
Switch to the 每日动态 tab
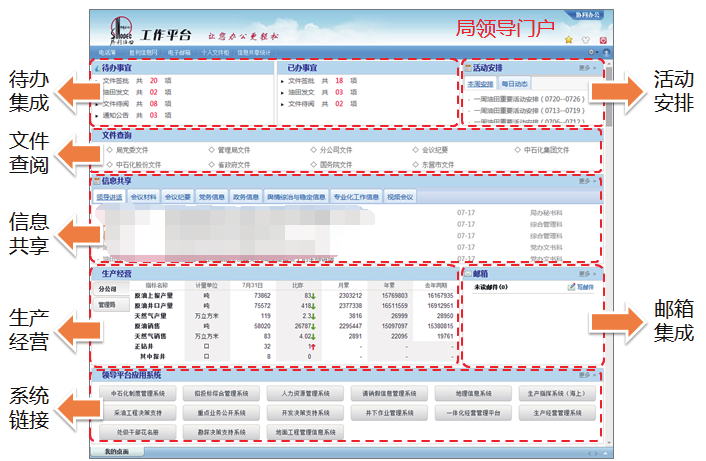[x=515, y=84]
